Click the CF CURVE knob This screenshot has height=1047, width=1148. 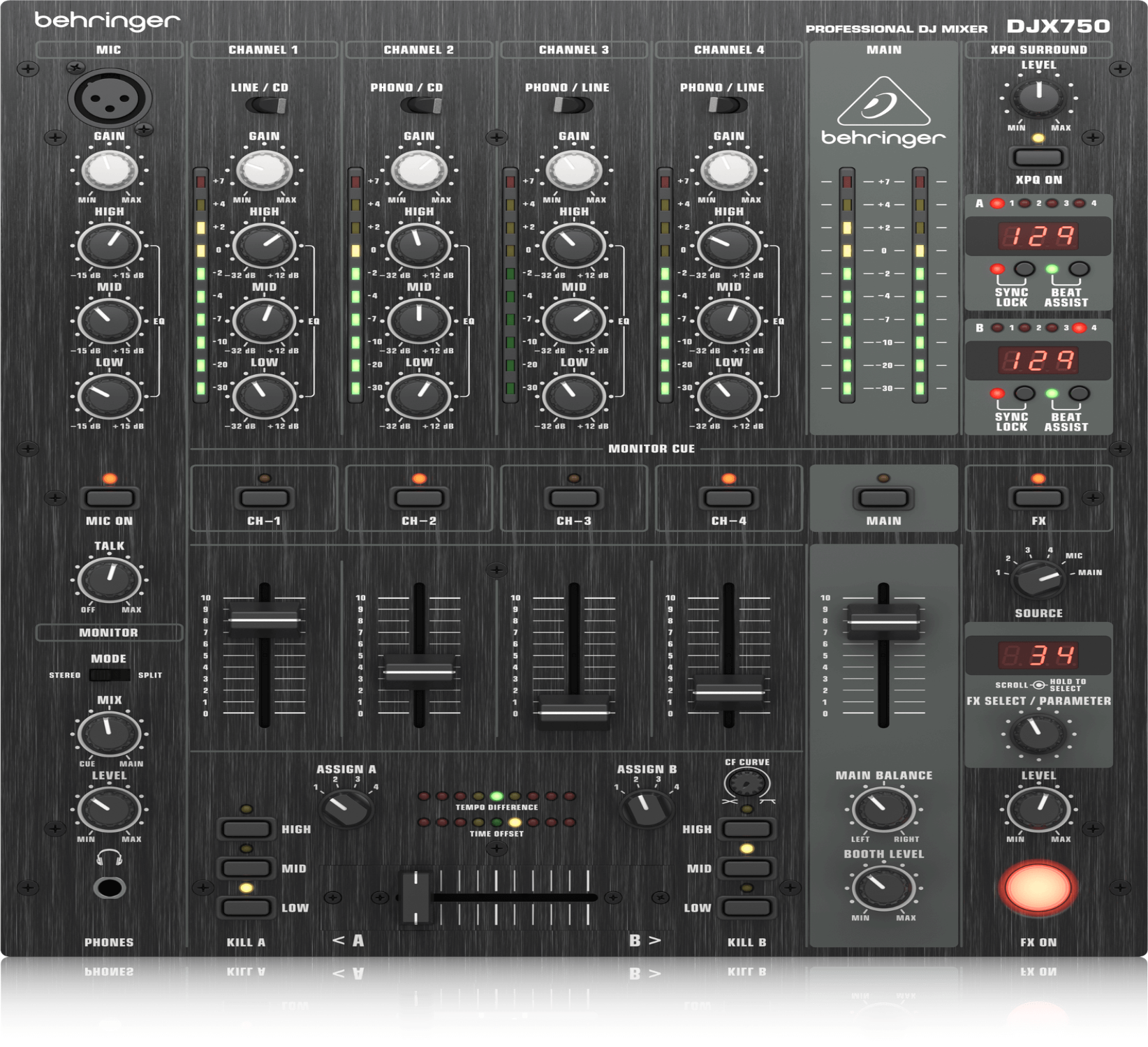pyautogui.click(x=746, y=783)
